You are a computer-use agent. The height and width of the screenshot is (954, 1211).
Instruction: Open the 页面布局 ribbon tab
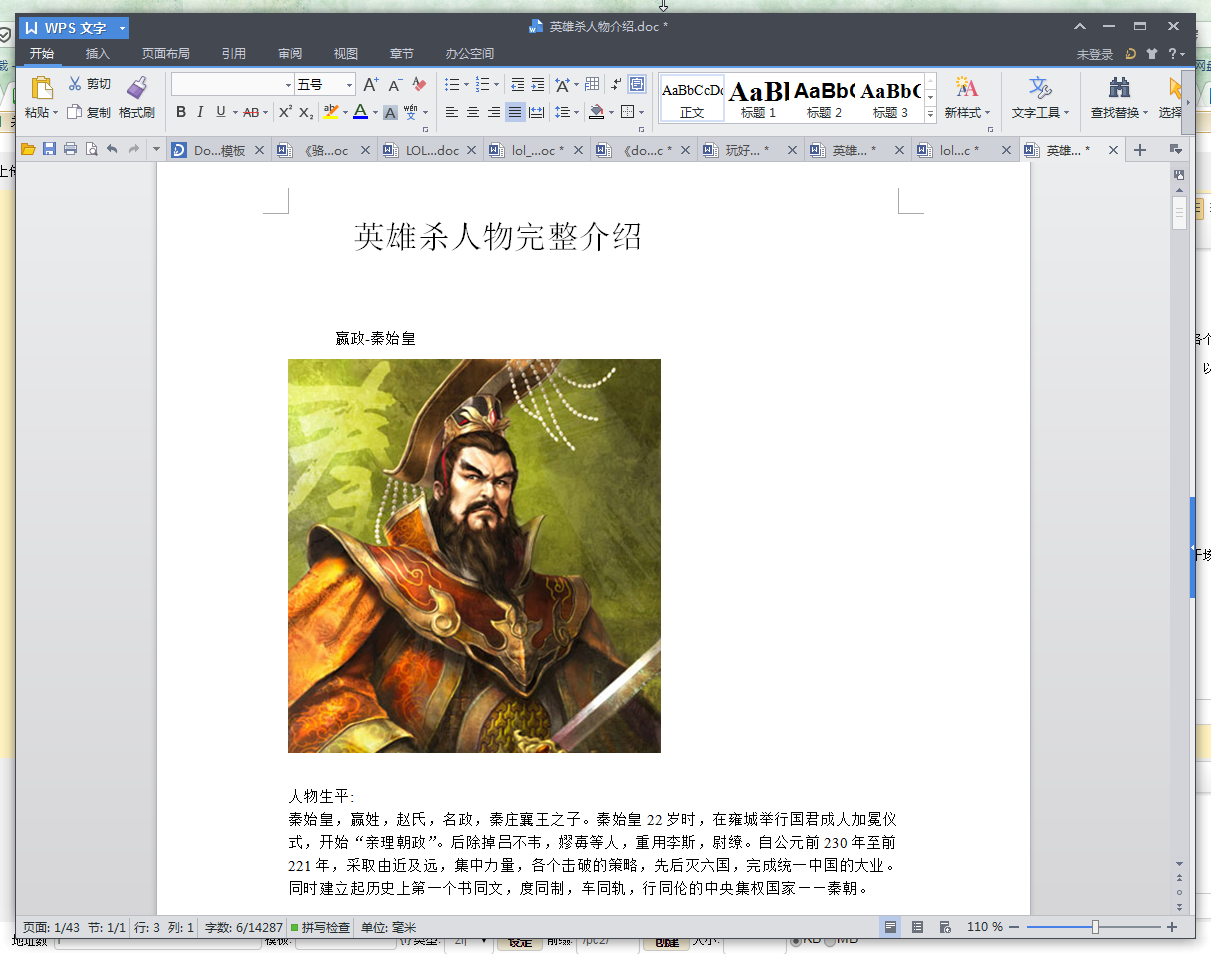click(165, 54)
